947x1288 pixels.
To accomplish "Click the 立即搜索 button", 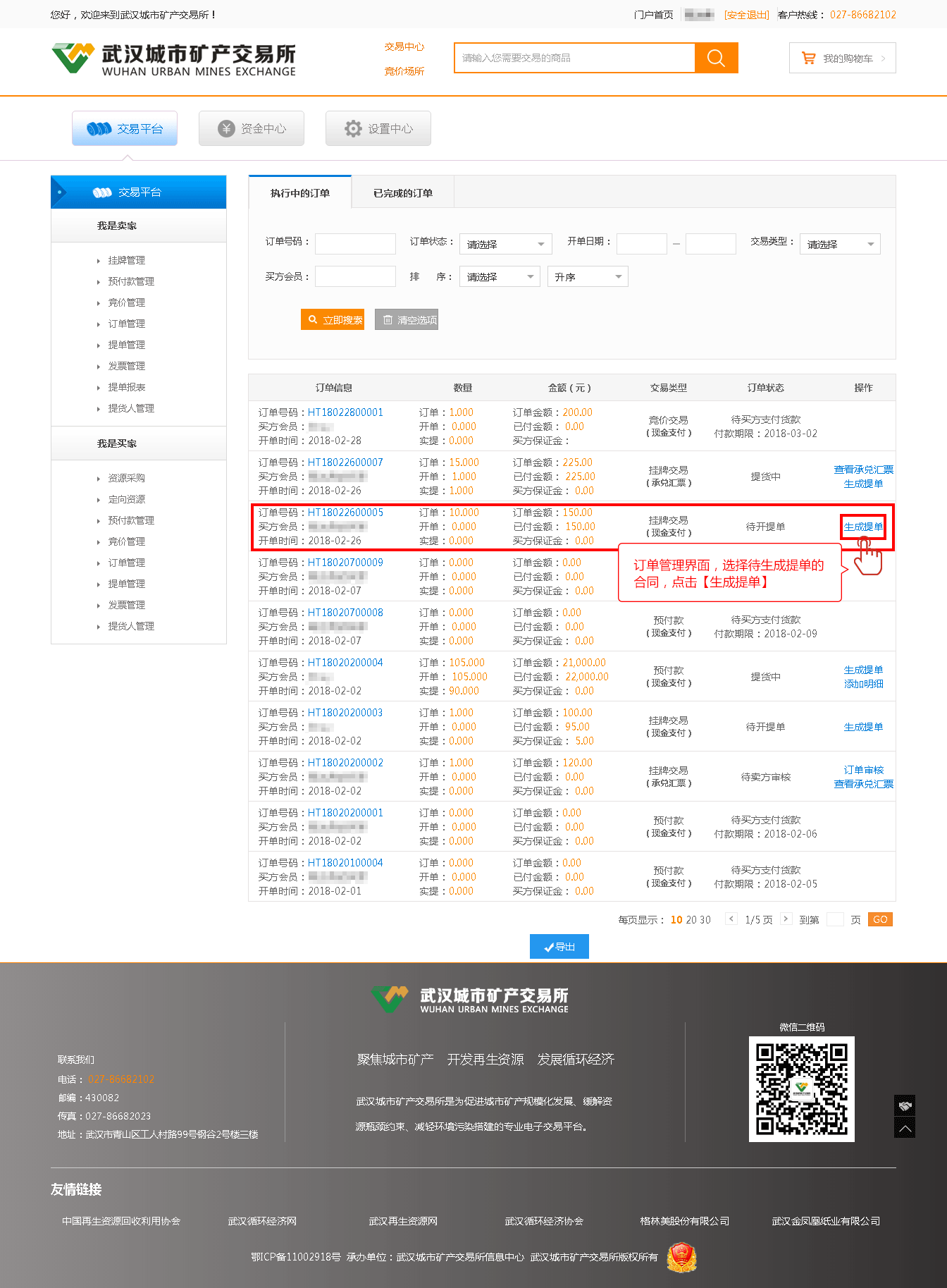I will point(333,320).
